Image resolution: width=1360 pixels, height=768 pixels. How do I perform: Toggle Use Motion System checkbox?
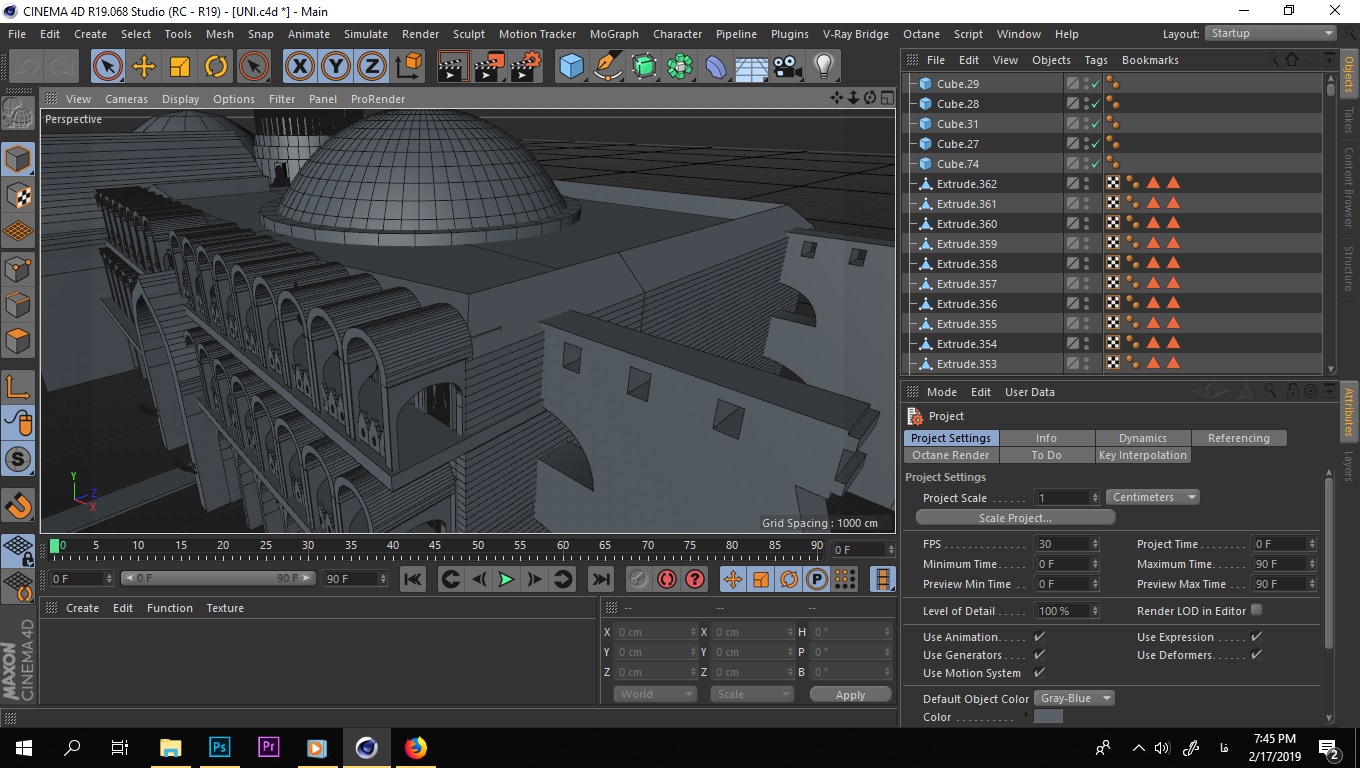click(x=1039, y=673)
